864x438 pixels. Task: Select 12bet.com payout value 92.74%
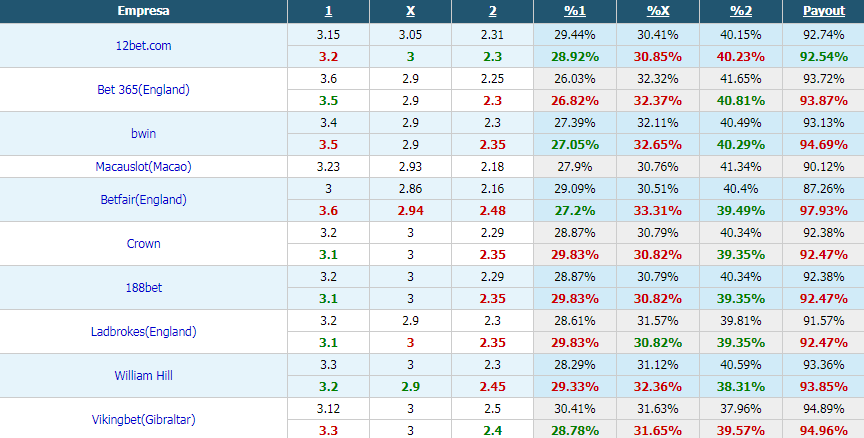824,35
